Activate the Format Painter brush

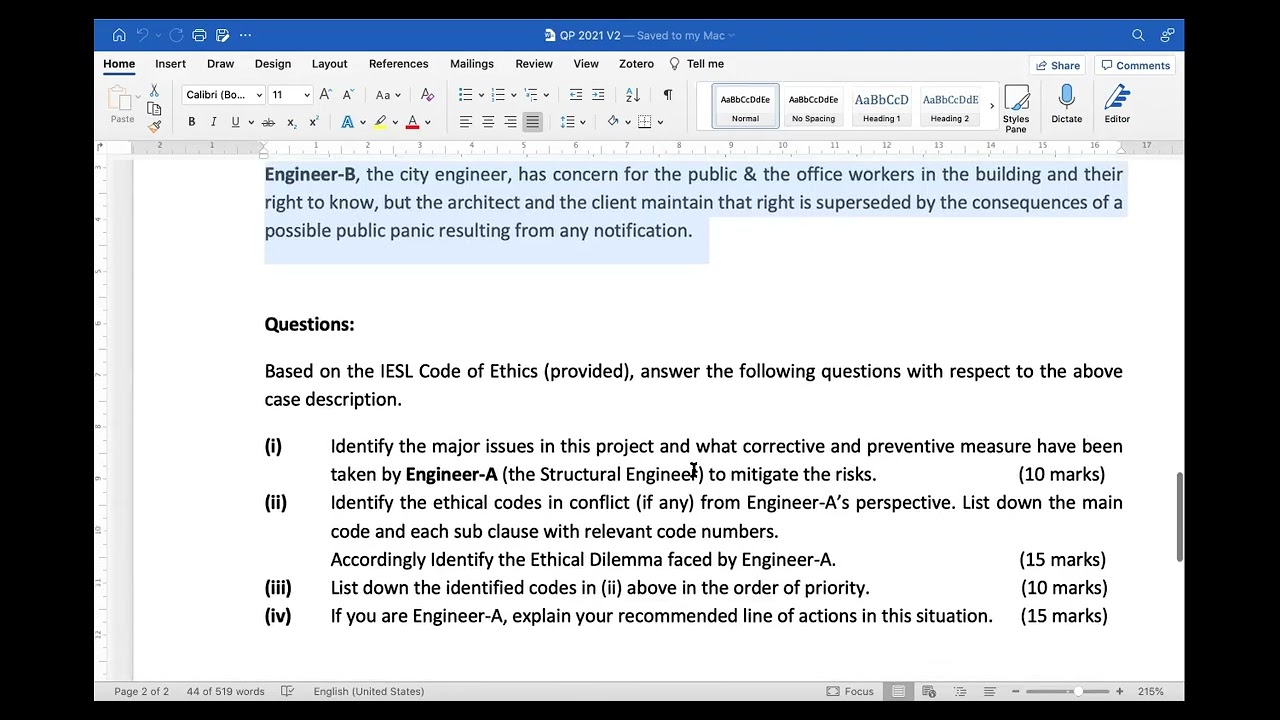[x=154, y=126]
